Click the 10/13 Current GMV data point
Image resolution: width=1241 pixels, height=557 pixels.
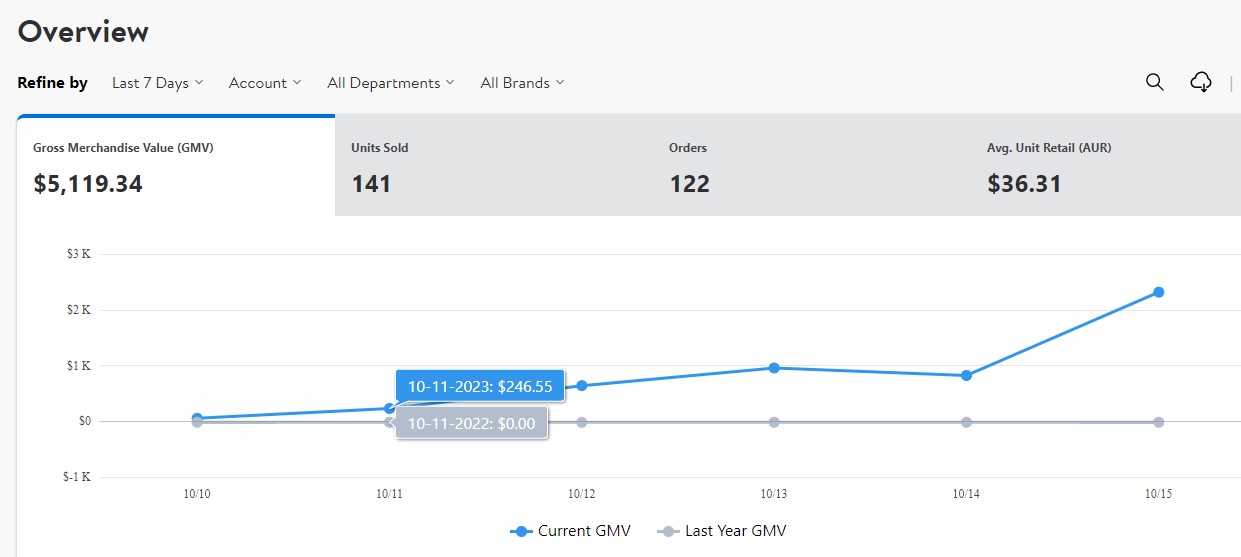pyautogui.click(x=774, y=368)
